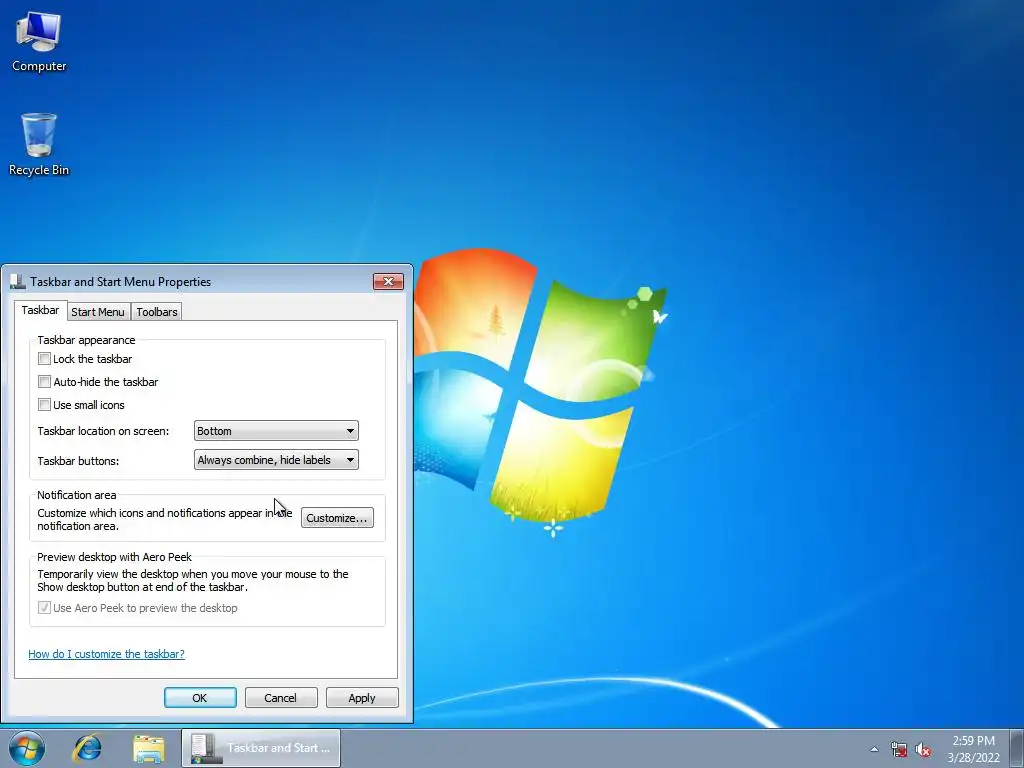
Task: Enable Lock the taskbar checkbox
Action: coord(44,359)
